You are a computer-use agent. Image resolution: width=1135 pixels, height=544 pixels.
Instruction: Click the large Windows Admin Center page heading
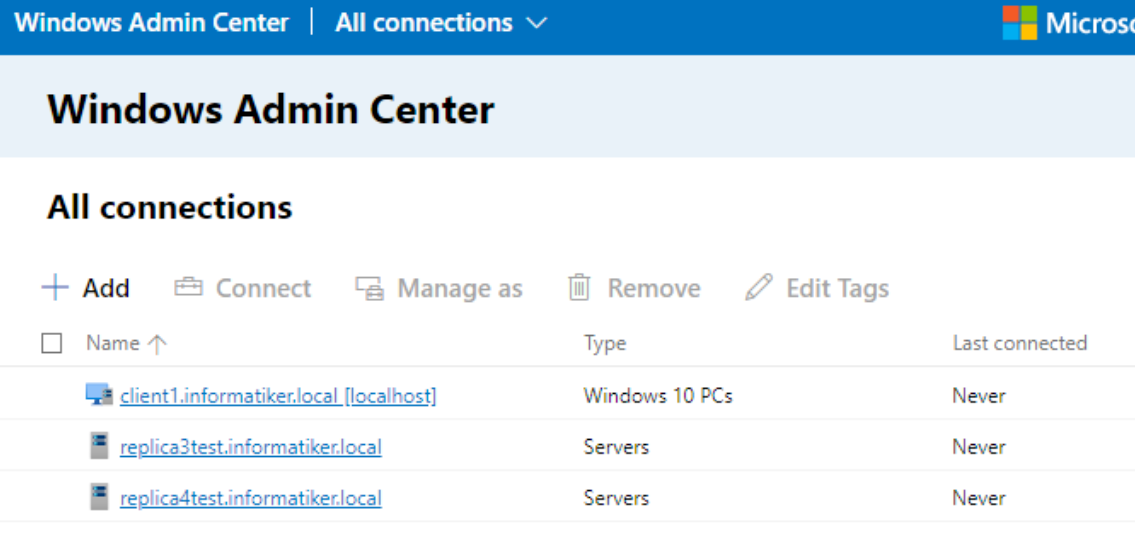(x=271, y=111)
